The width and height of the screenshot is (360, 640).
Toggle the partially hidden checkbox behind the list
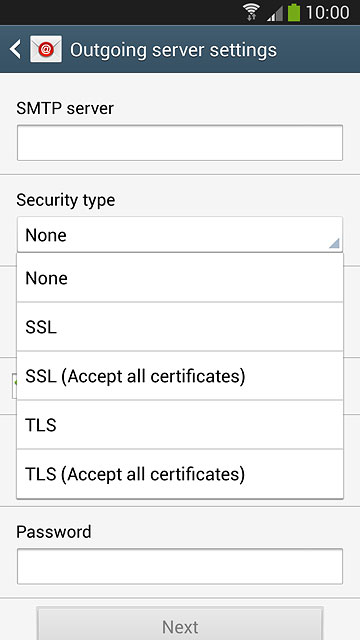(x=14, y=386)
